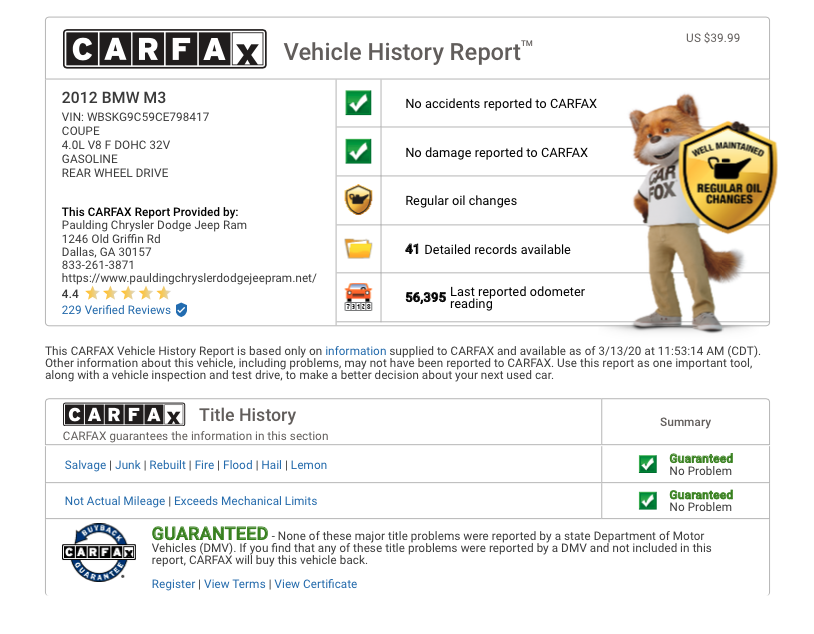Click the CARFAX logo in Title History section

click(x=124, y=415)
